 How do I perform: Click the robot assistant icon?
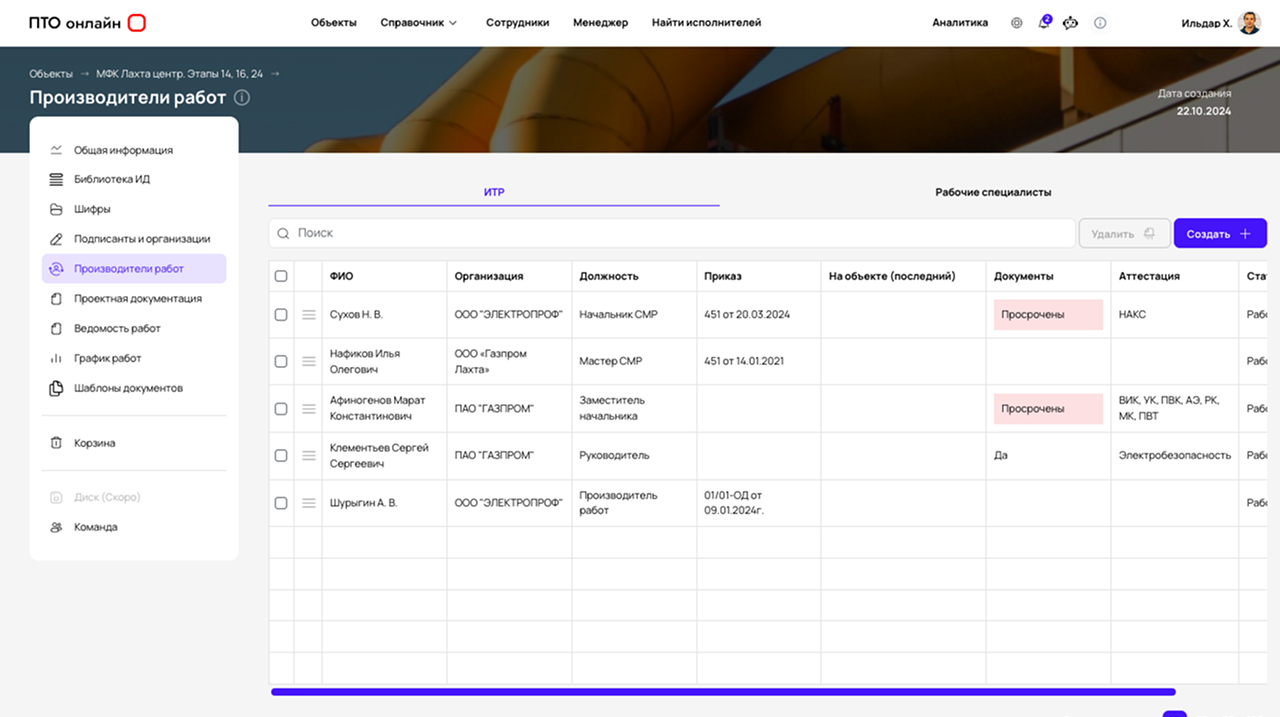[x=1071, y=23]
